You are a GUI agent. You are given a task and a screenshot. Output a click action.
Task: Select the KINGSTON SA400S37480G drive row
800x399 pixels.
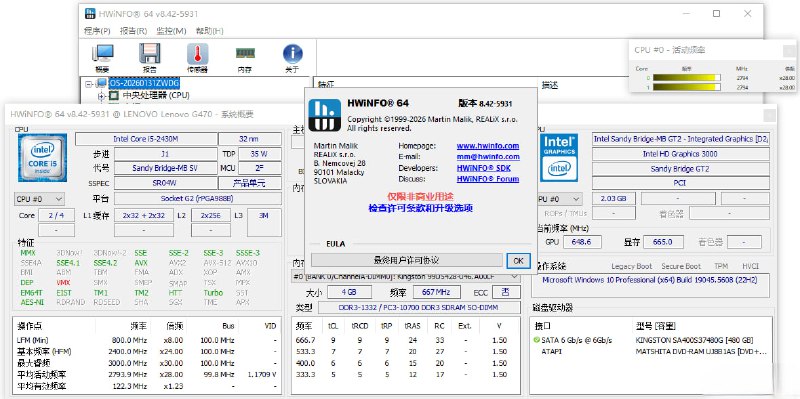pyautogui.click(x=651, y=340)
